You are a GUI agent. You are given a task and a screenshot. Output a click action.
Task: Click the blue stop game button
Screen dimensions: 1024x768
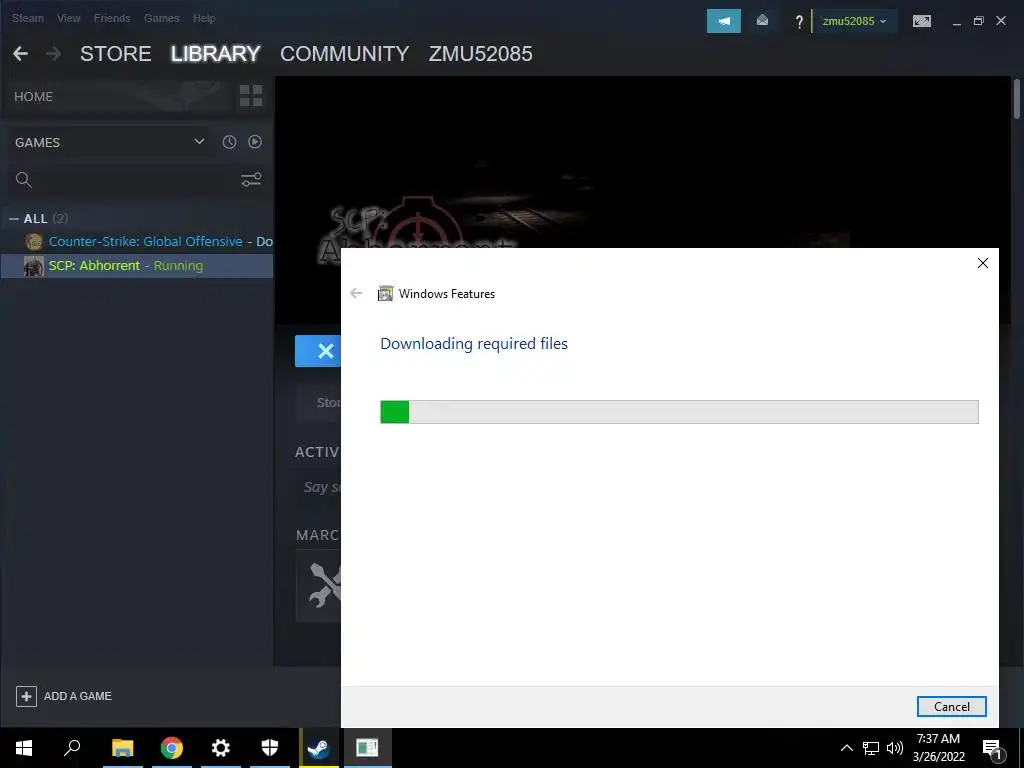pyautogui.click(x=318, y=351)
